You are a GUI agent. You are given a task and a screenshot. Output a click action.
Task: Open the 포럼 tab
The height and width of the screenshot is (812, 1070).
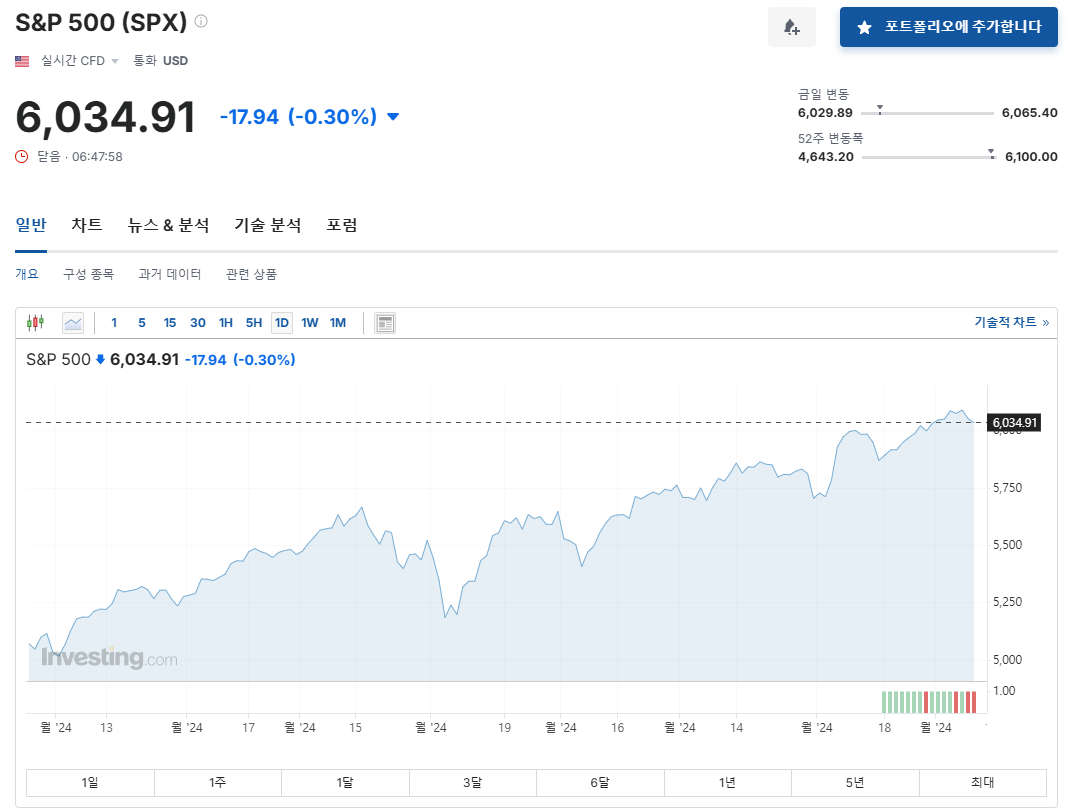coord(341,224)
